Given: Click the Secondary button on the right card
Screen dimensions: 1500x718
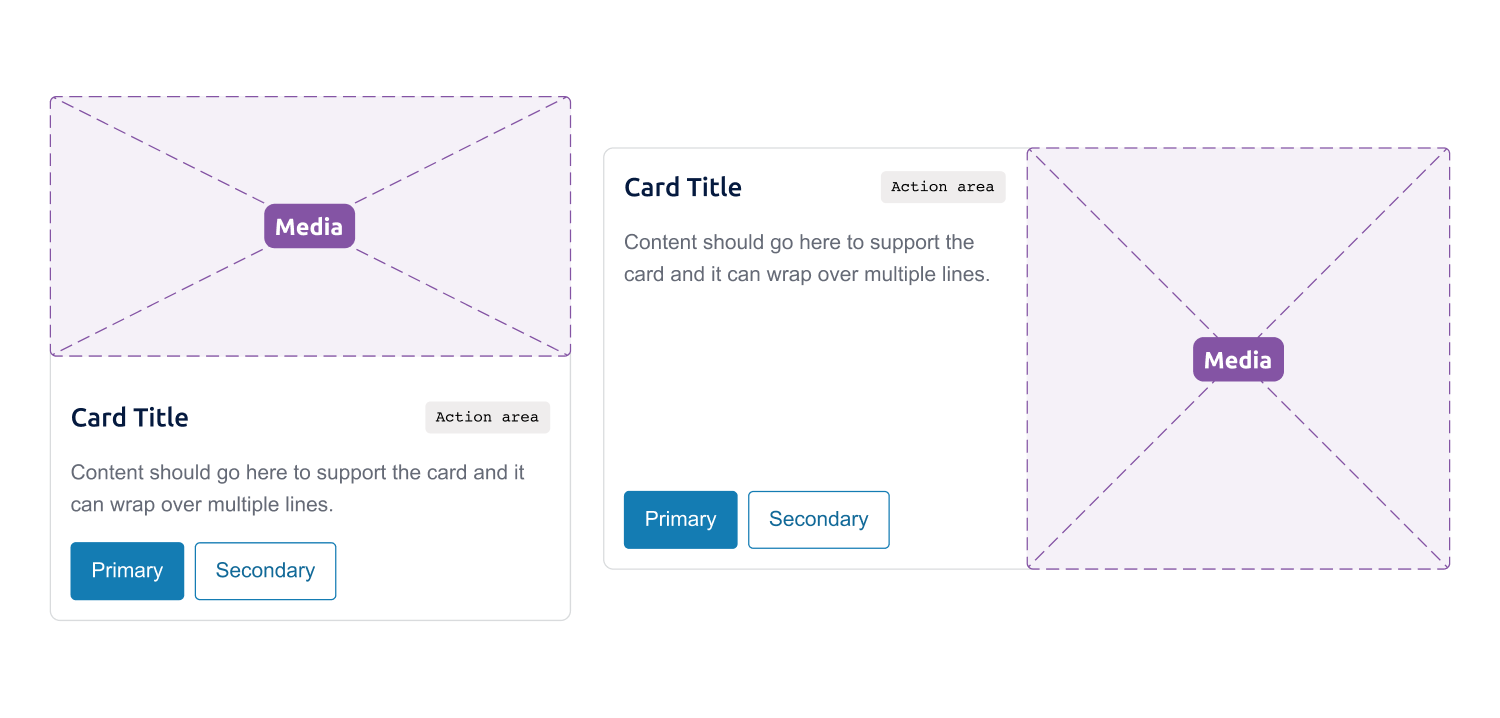Looking at the screenshot, I should click(x=818, y=519).
